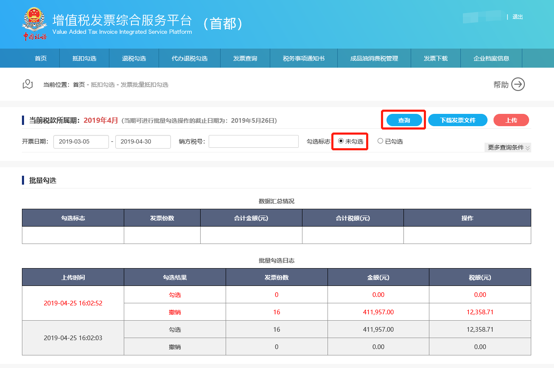Open the 首页 nav tab
The image size is (554, 368).
tap(41, 58)
